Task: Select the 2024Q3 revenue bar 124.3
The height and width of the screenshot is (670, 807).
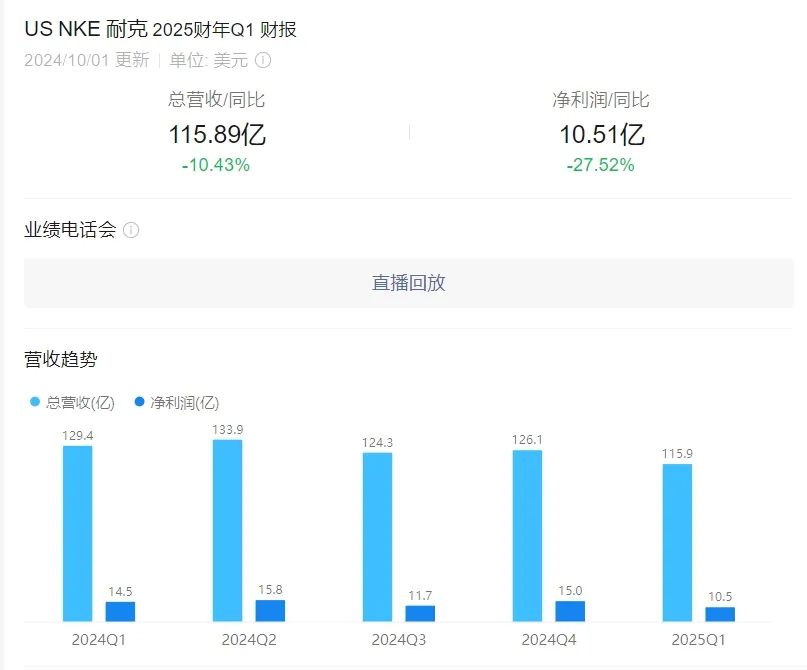Action: coord(377,537)
